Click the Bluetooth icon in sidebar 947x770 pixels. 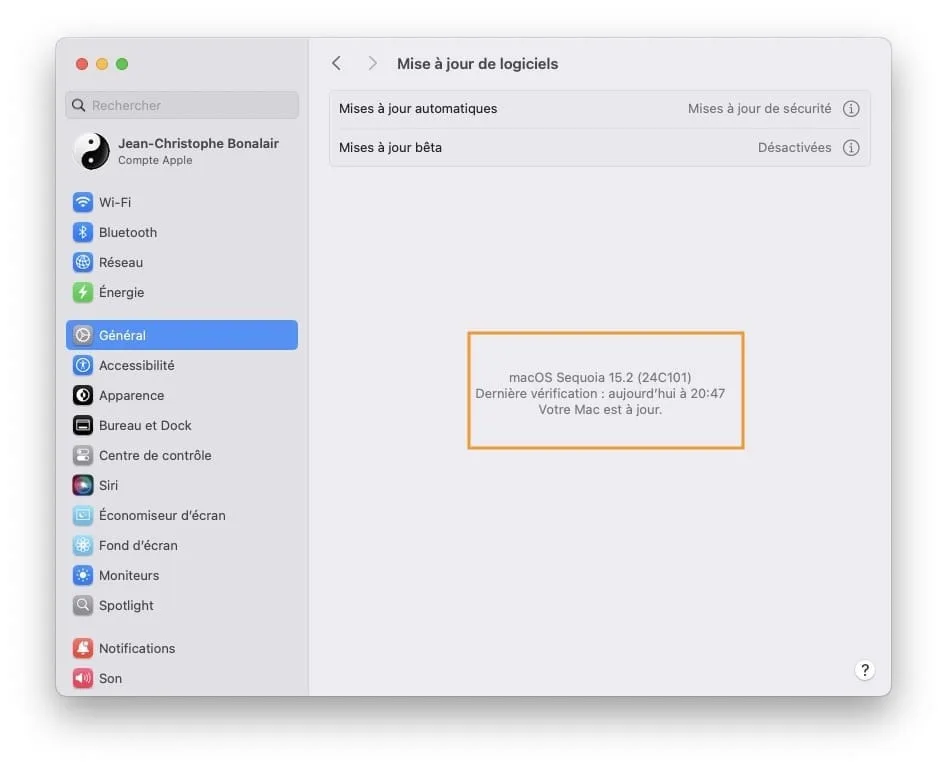pyautogui.click(x=83, y=233)
